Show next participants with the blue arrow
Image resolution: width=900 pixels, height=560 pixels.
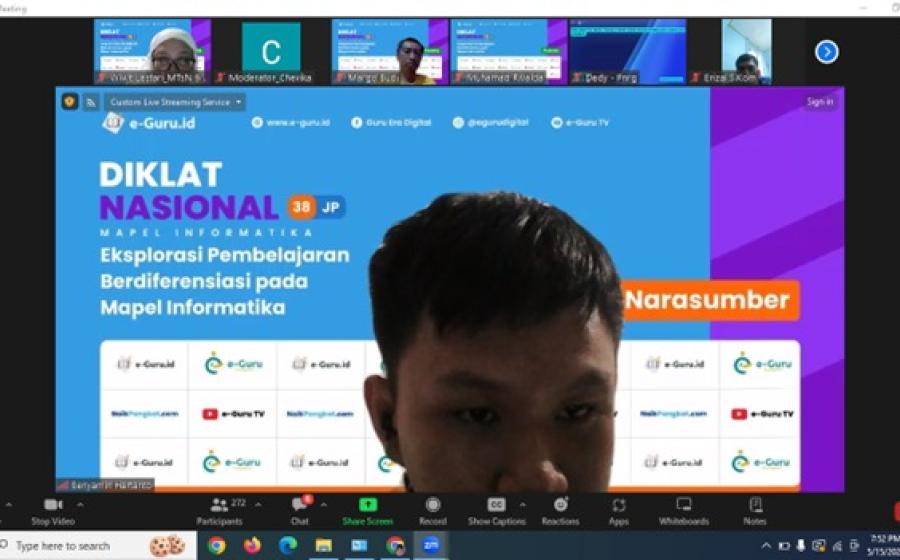tap(826, 51)
